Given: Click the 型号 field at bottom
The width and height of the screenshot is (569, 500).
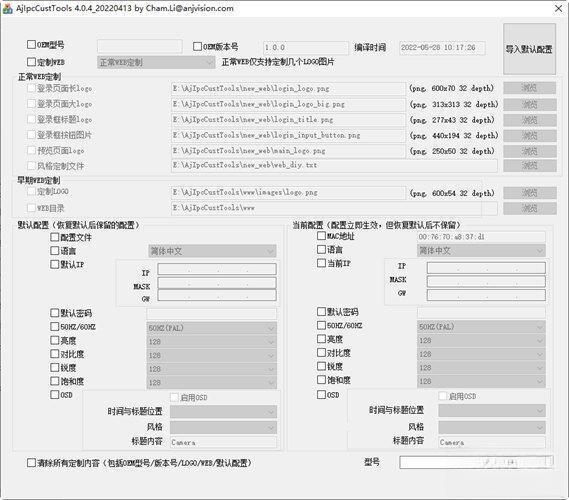Looking at the screenshot, I should coord(476,462).
